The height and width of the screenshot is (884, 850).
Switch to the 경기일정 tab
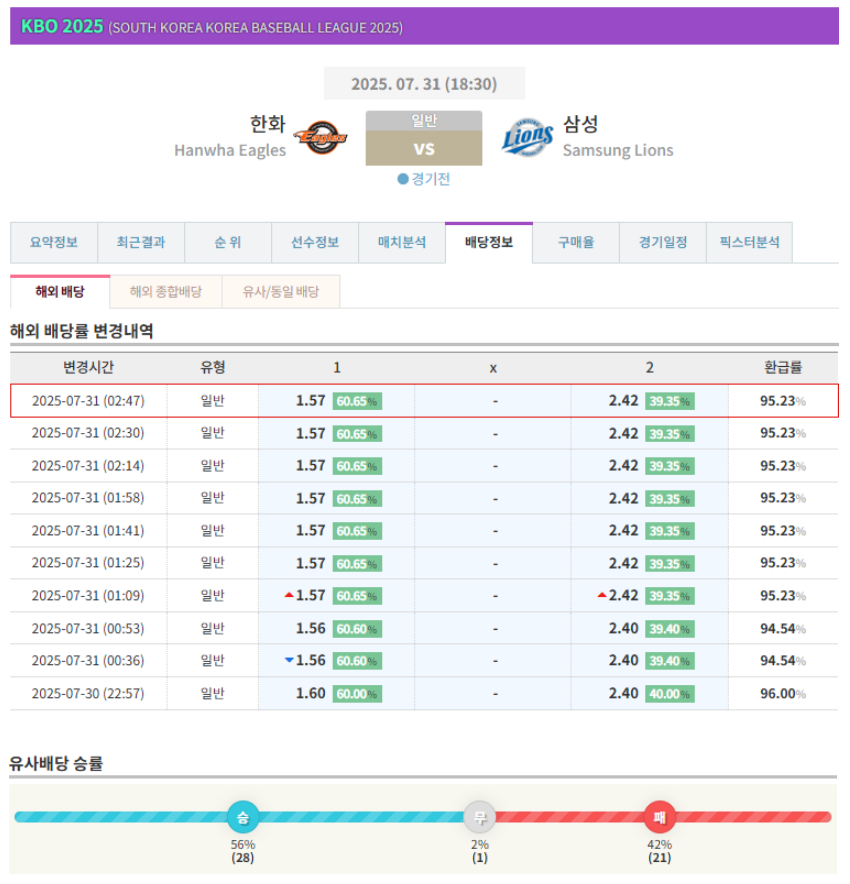click(663, 242)
